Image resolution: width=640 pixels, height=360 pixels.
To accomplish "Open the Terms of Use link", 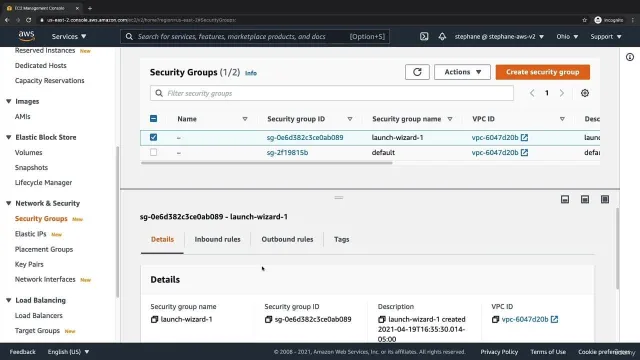I will (x=548, y=352).
